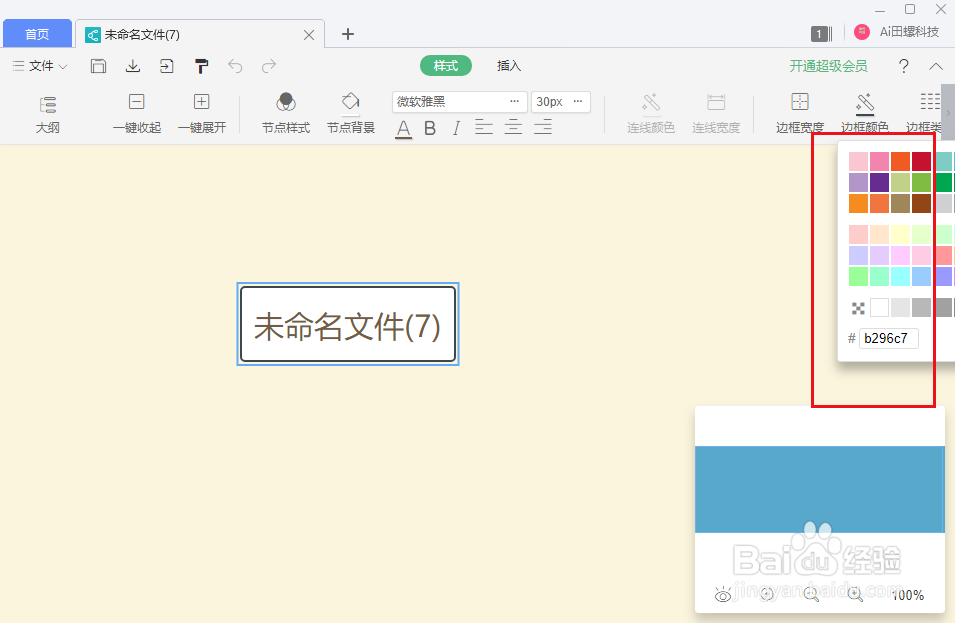This screenshot has width=955, height=623.
Task: Undo the last action
Action: click(x=235, y=66)
